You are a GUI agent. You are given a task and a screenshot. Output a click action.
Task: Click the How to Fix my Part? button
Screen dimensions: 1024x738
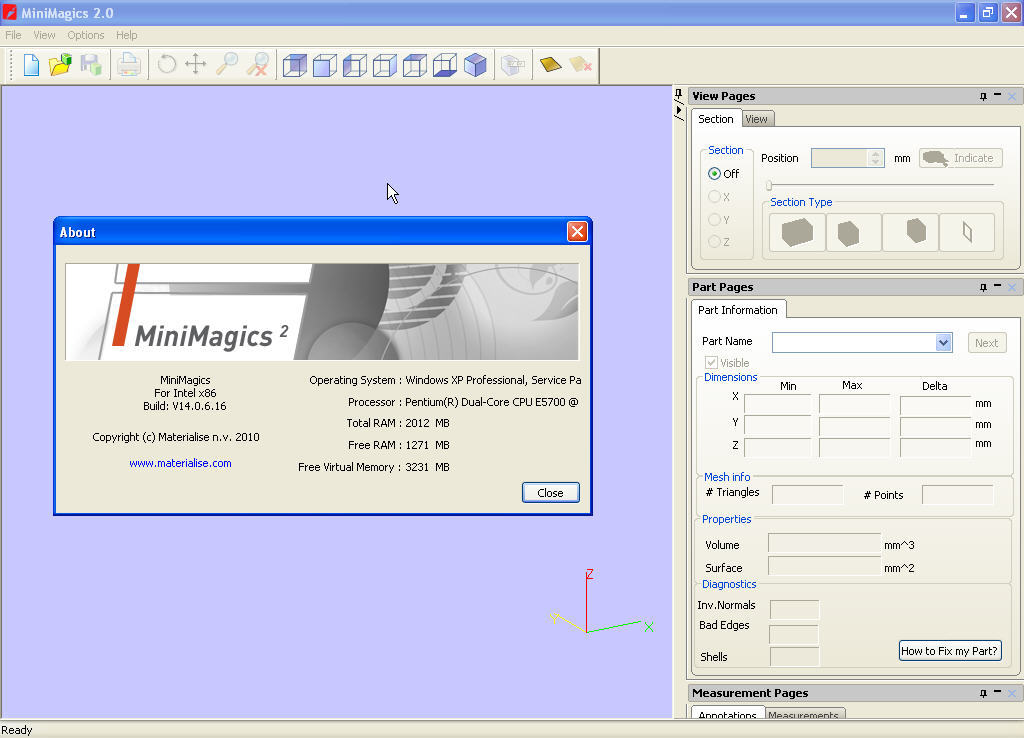pos(950,651)
